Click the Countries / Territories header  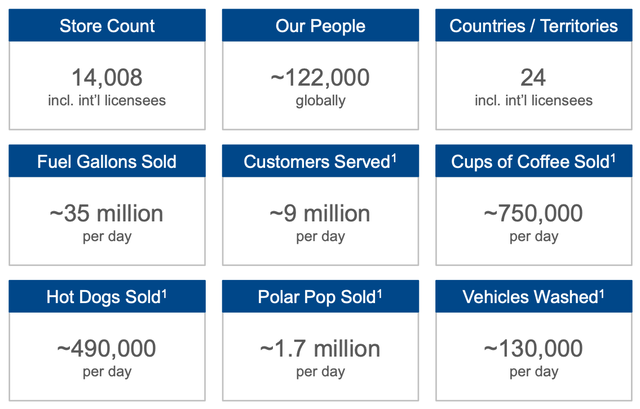(x=533, y=26)
